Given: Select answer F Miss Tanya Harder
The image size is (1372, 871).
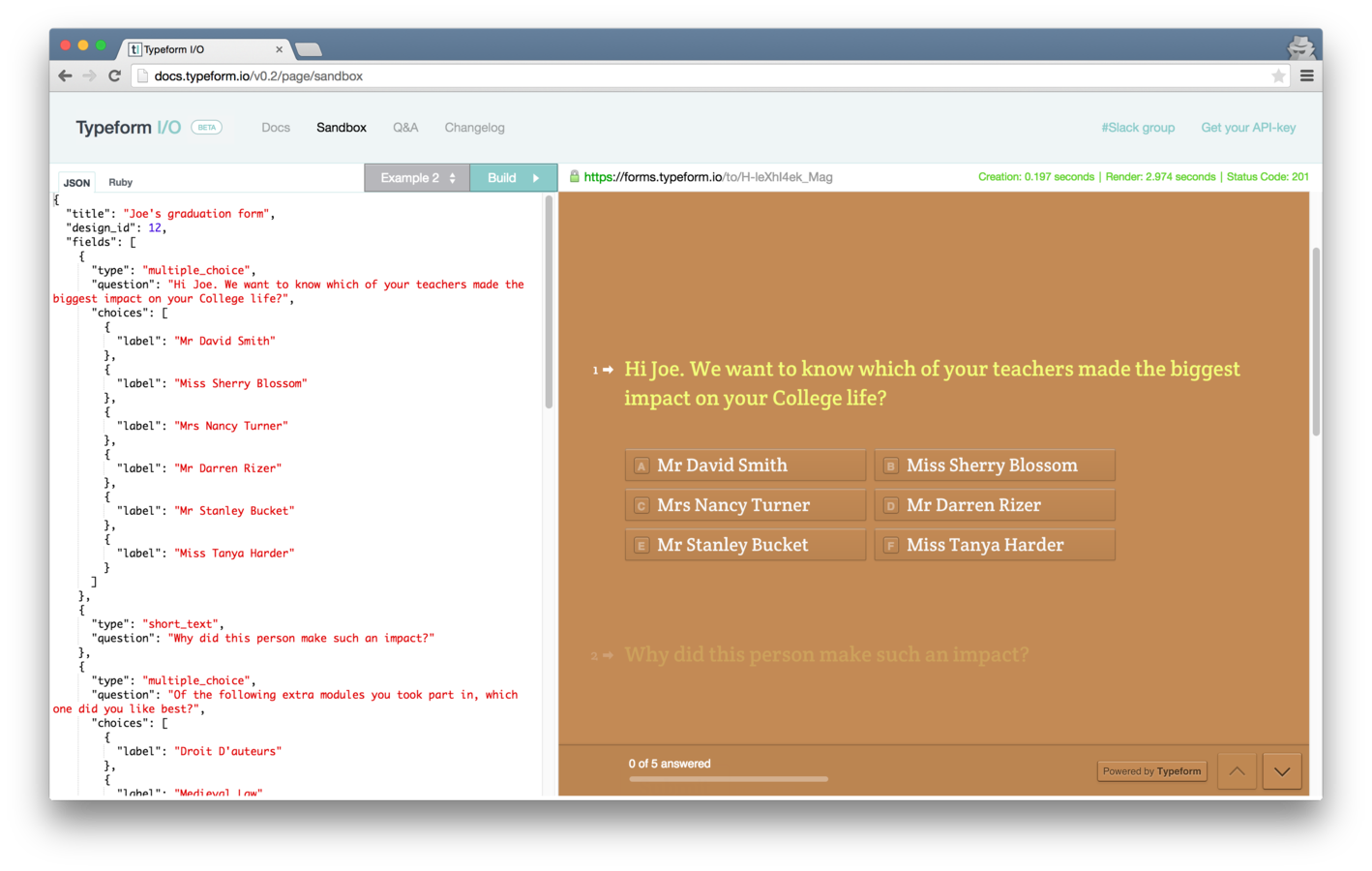Looking at the screenshot, I should tap(995, 545).
